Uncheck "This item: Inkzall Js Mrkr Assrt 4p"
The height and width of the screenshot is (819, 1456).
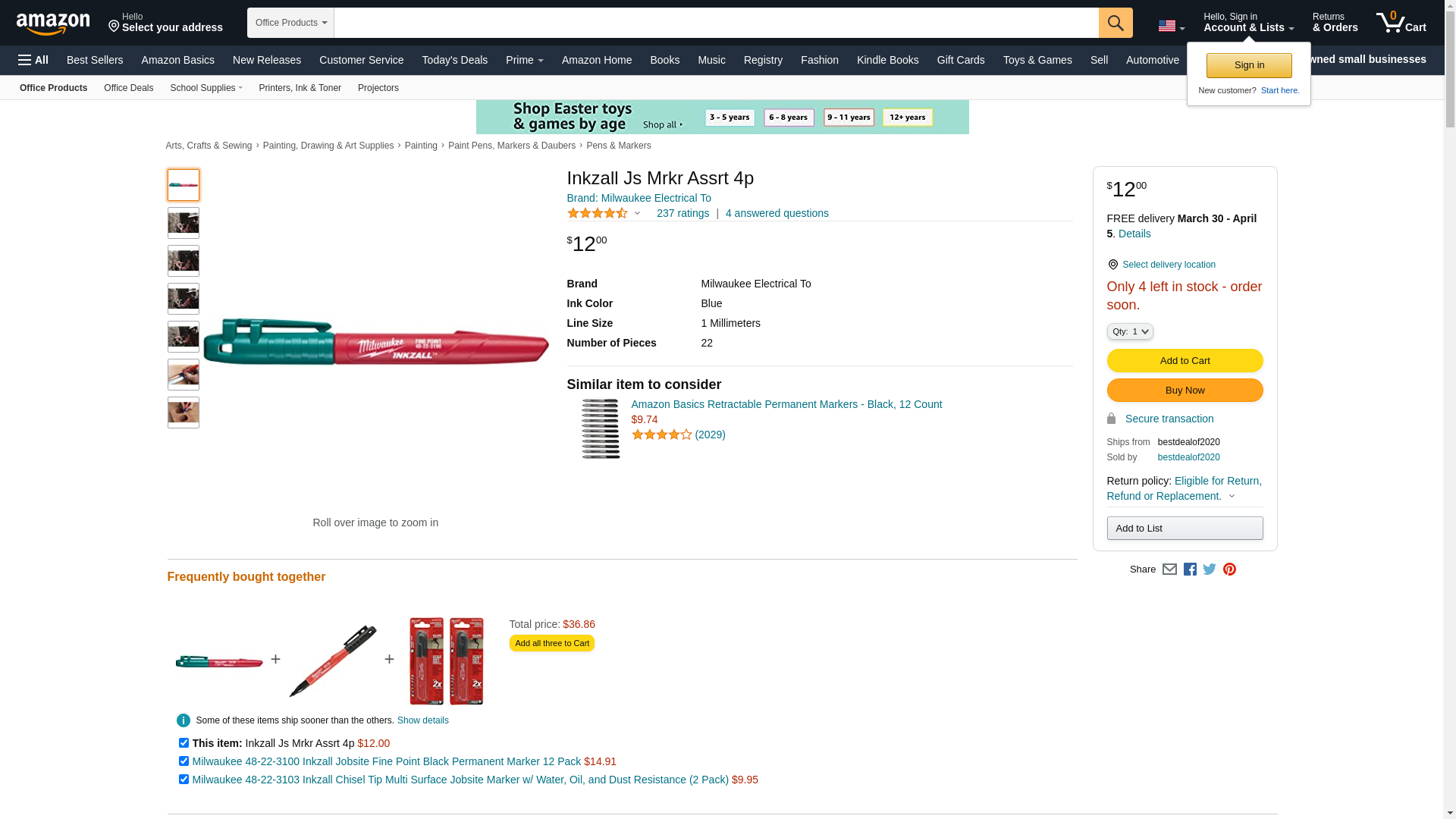coord(184,743)
